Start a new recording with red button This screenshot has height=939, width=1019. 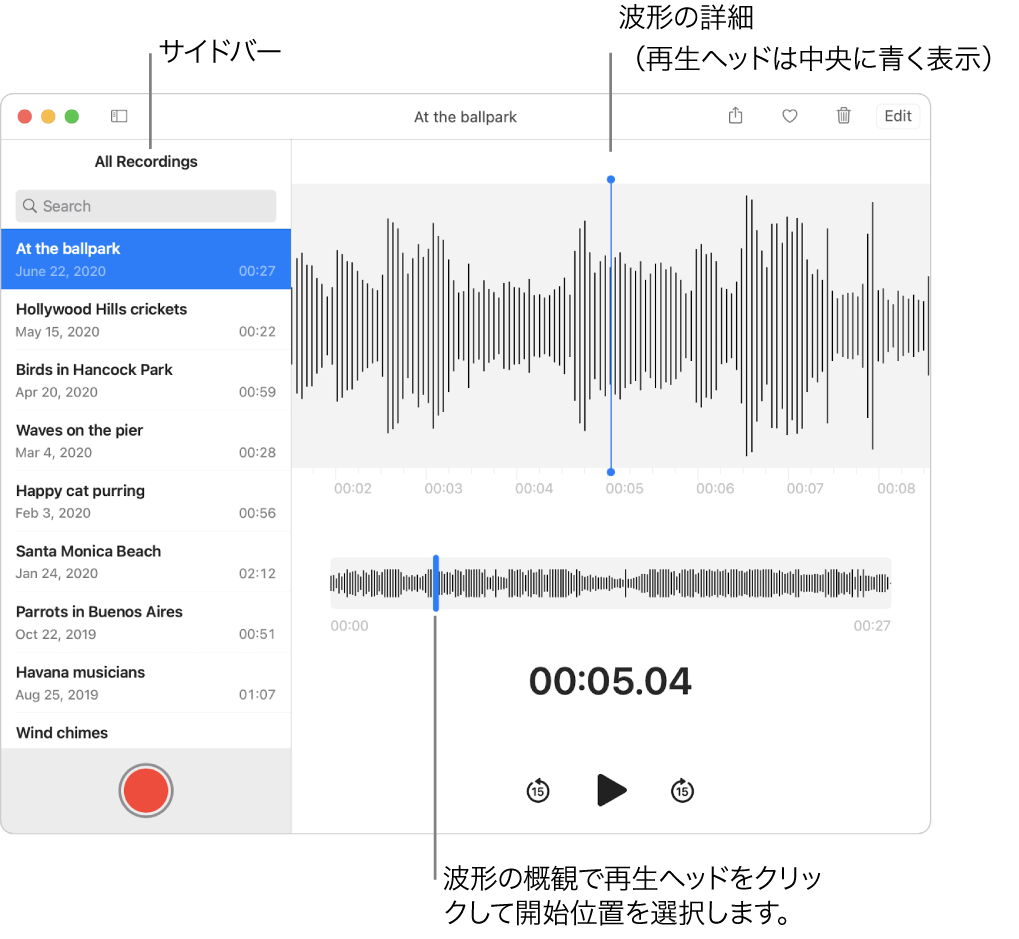click(x=146, y=790)
